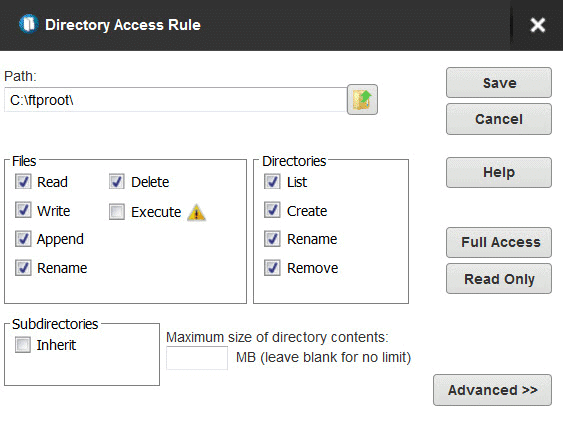Viewport: 563px width, 427px height.
Task: Uncheck the Files Read checkbox
Action: tap(23, 181)
